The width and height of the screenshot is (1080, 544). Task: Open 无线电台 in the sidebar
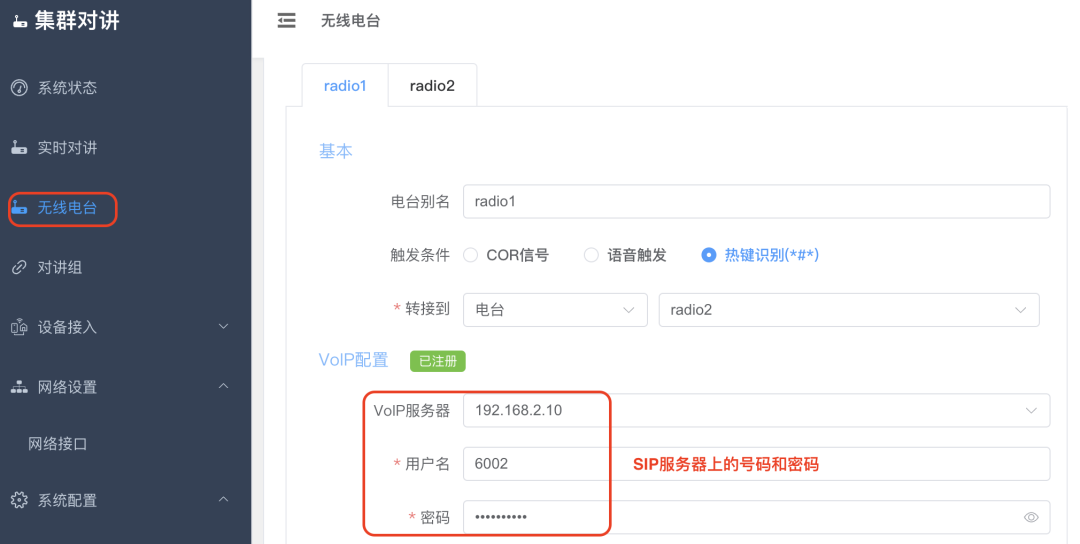point(67,207)
